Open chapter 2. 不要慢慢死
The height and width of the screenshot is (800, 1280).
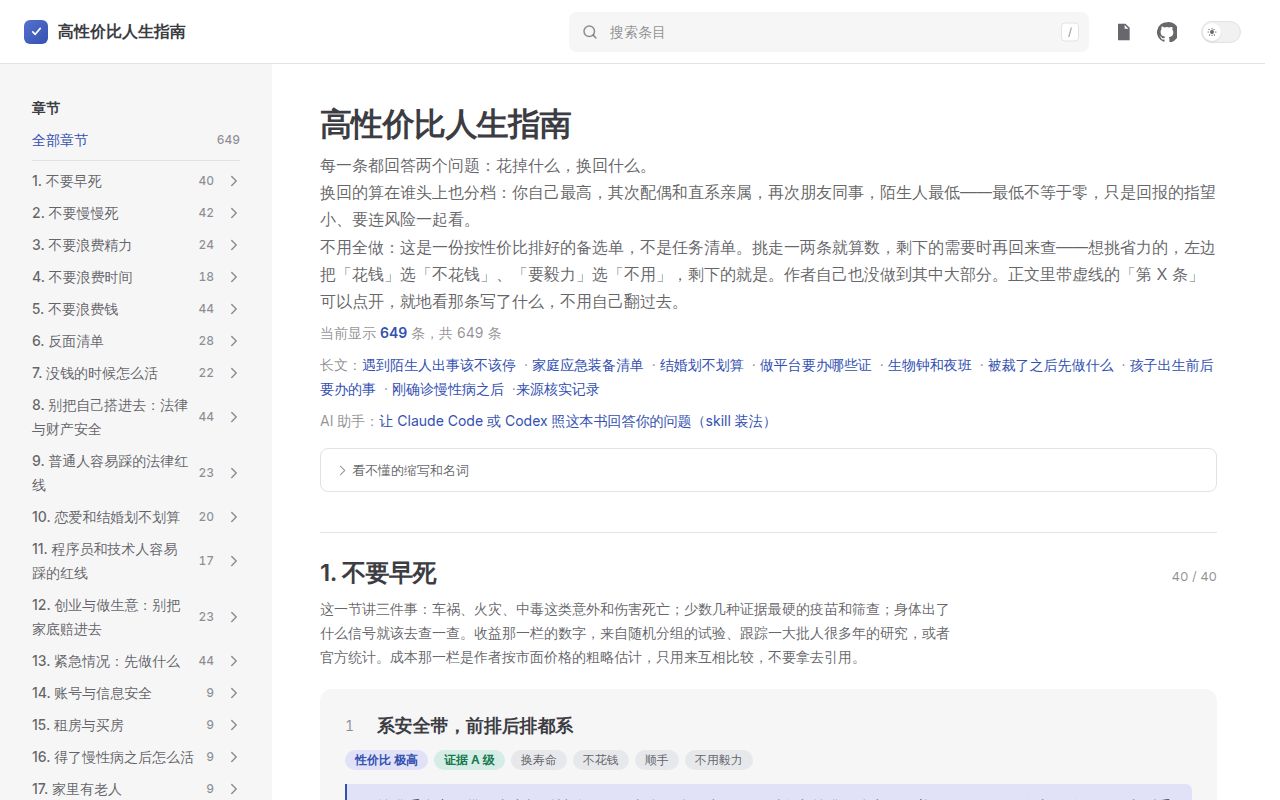pos(75,213)
